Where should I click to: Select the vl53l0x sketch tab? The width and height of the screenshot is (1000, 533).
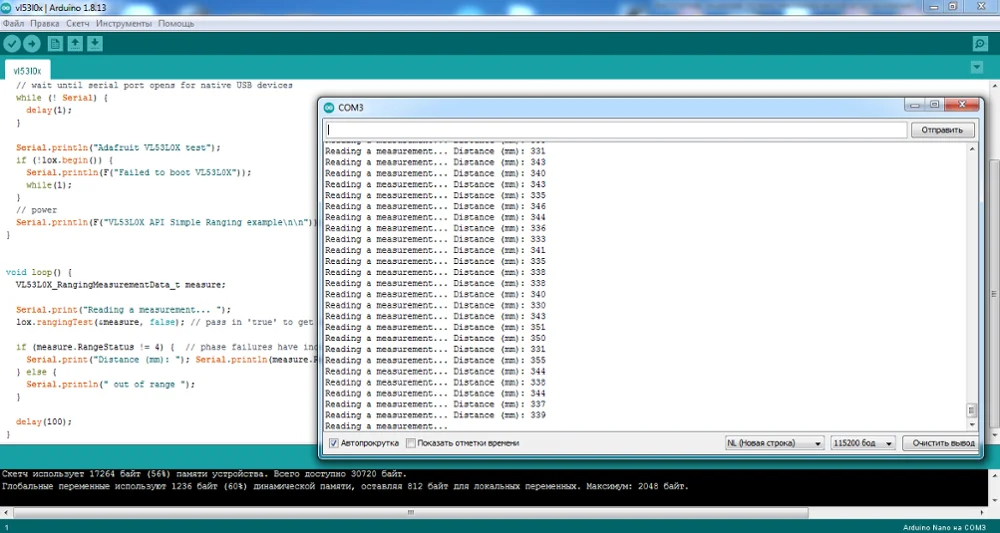[27, 71]
